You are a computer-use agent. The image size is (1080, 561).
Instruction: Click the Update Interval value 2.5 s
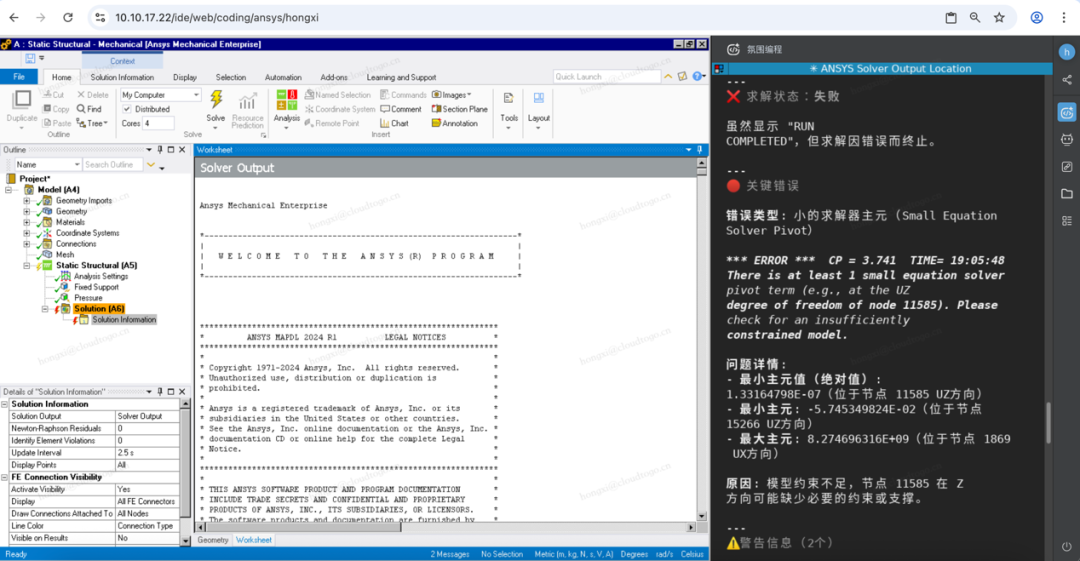tap(147, 453)
